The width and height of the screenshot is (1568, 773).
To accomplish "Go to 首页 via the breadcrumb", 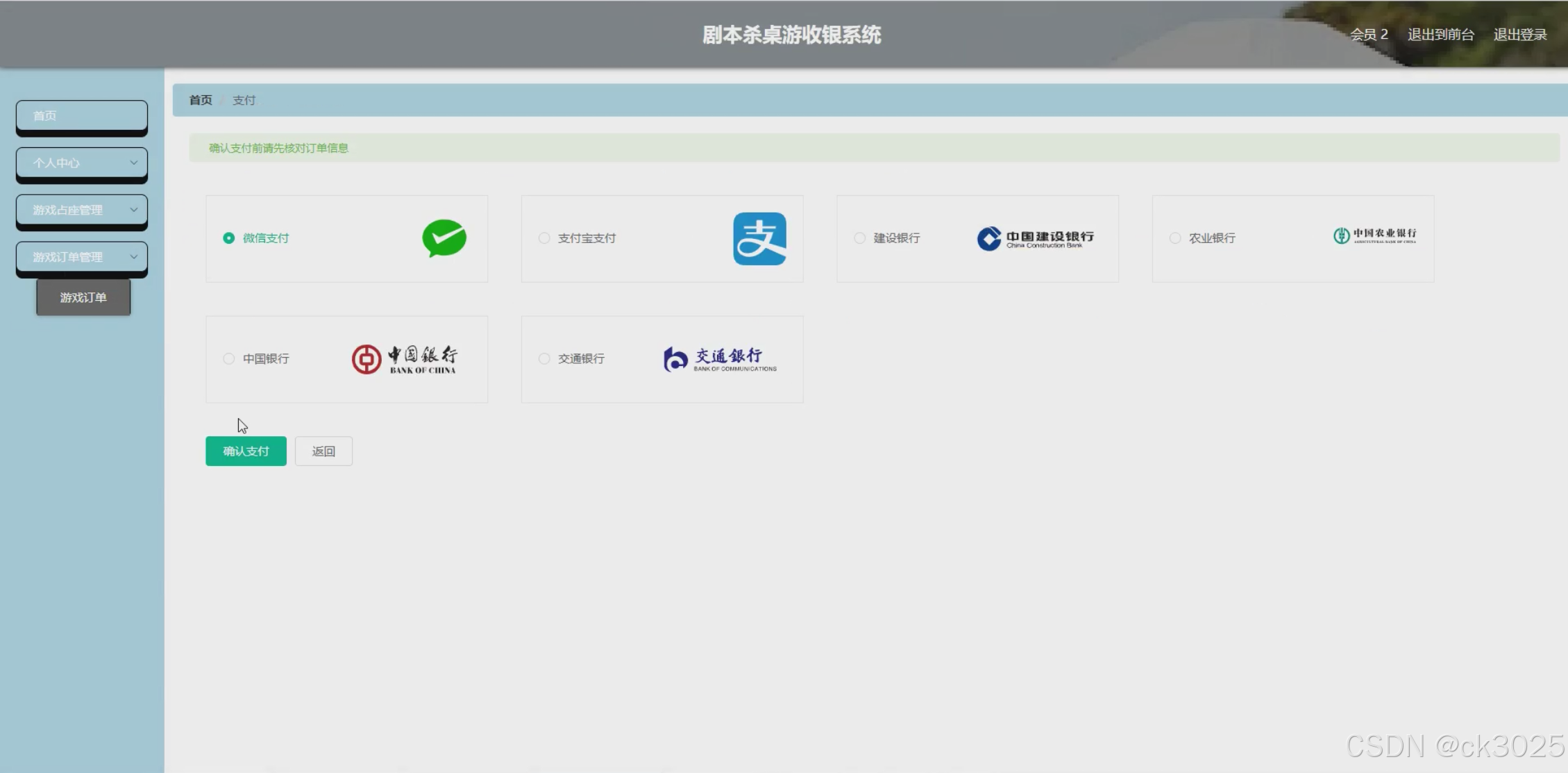I will click(x=201, y=100).
